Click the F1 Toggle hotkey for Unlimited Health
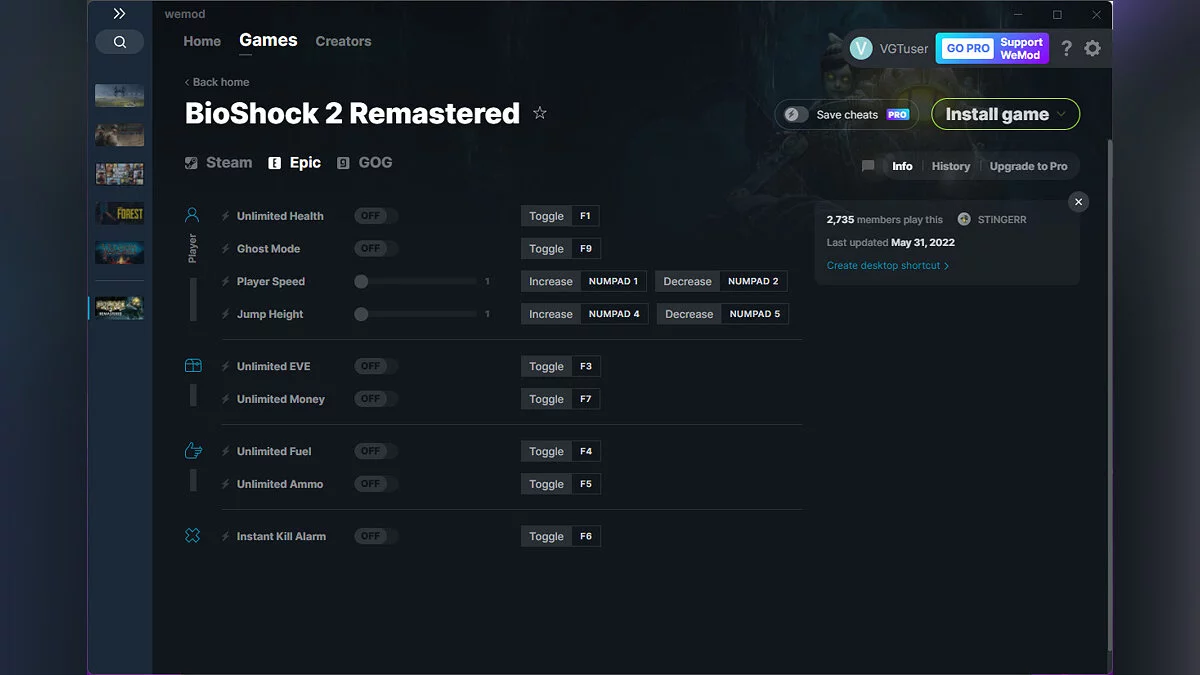 click(x=560, y=216)
